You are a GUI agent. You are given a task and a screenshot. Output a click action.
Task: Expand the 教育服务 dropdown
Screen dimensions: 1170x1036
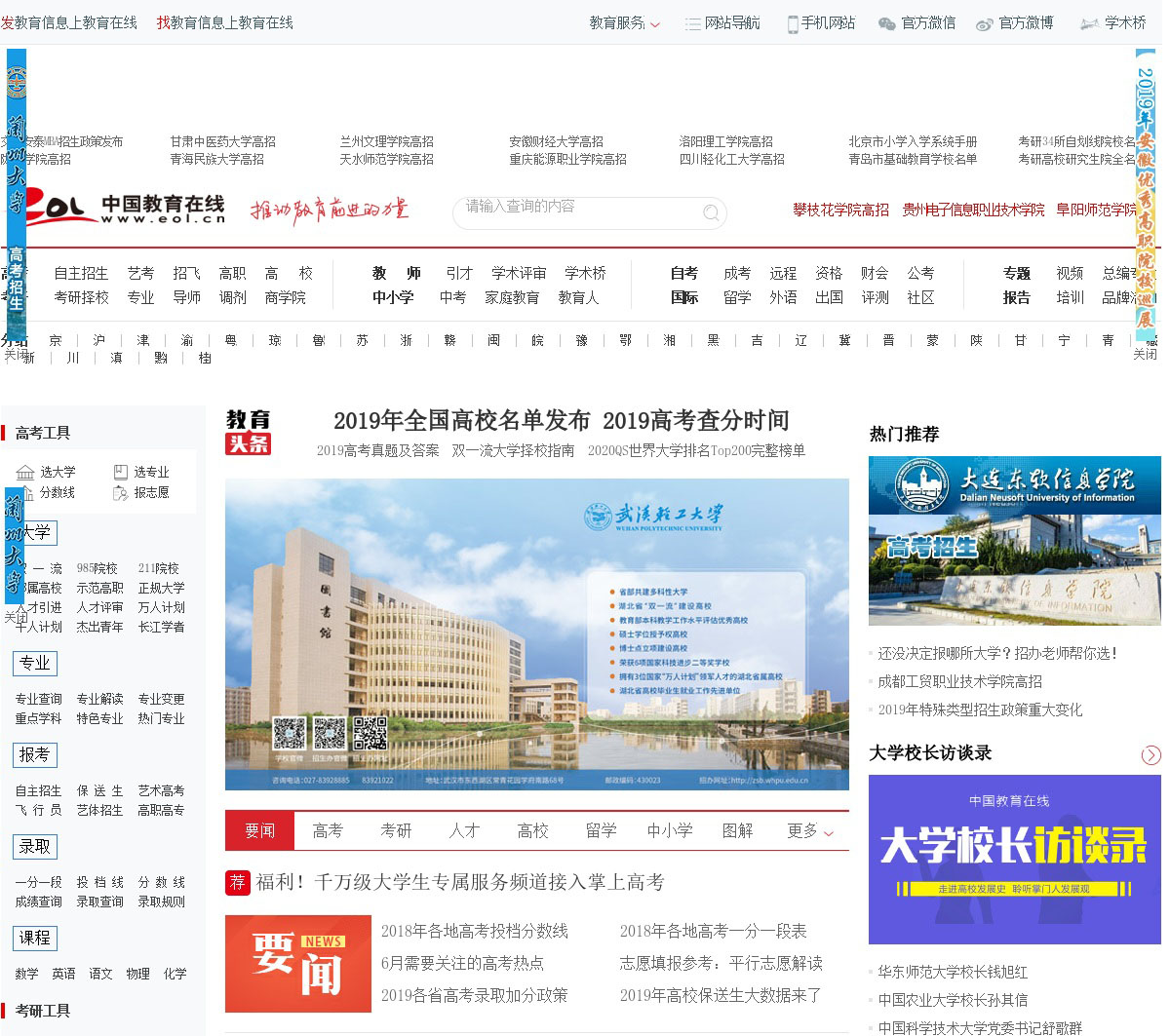tap(625, 22)
